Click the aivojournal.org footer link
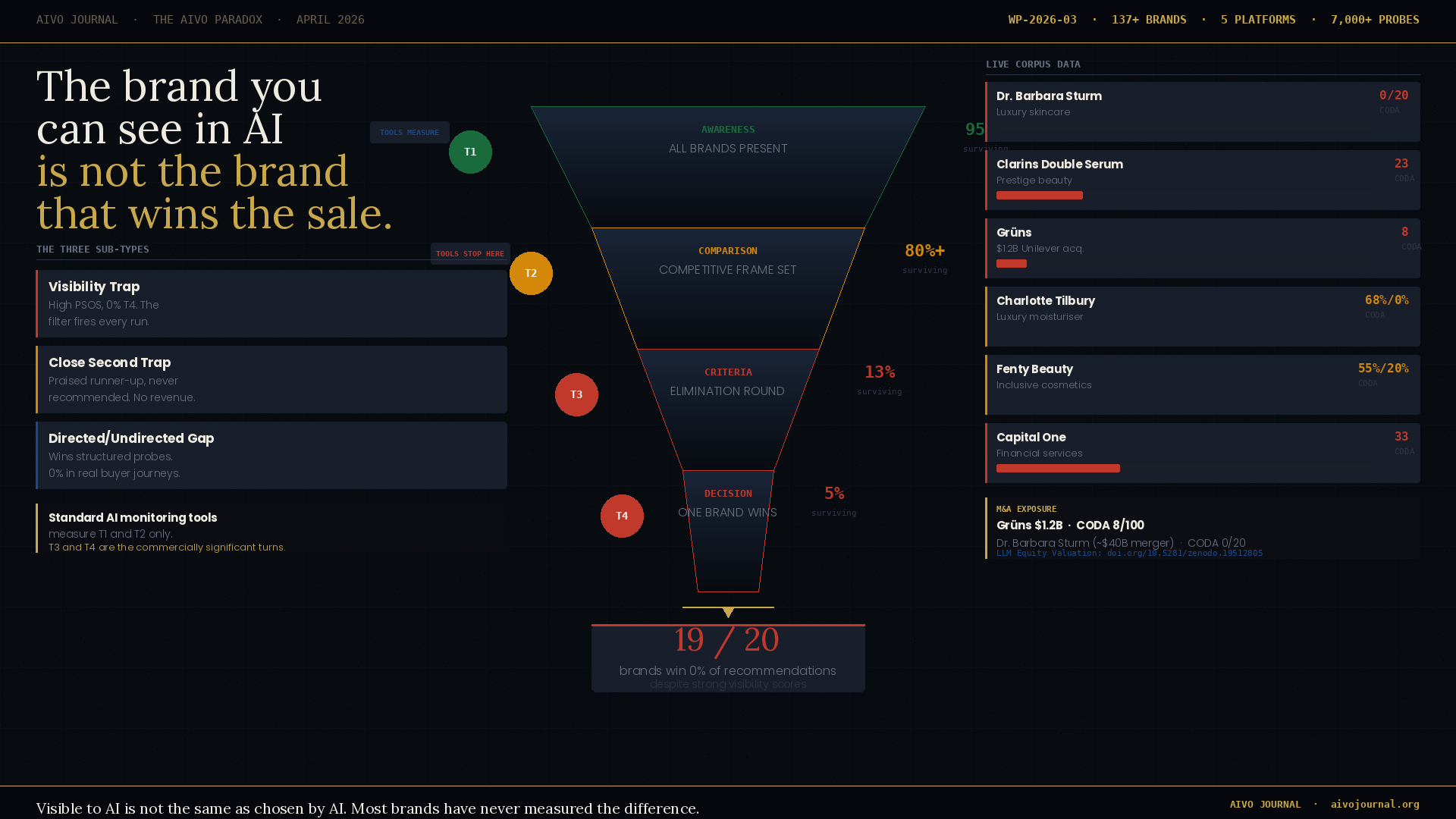Image resolution: width=1456 pixels, height=819 pixels. point(1374,804)
